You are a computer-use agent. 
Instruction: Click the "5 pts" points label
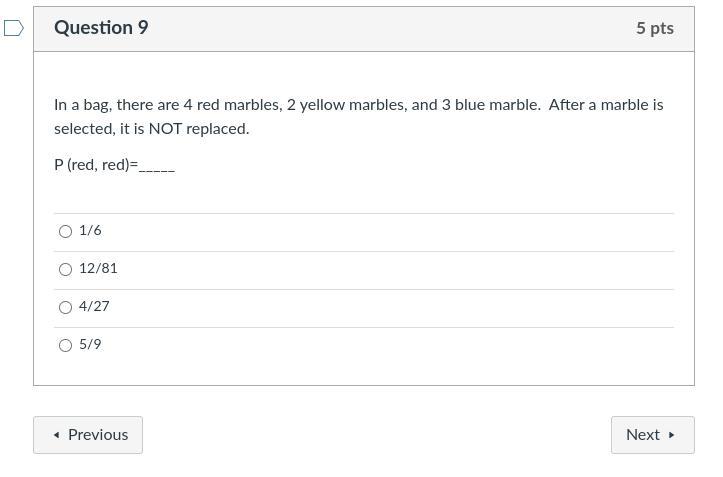pos(654,28)
